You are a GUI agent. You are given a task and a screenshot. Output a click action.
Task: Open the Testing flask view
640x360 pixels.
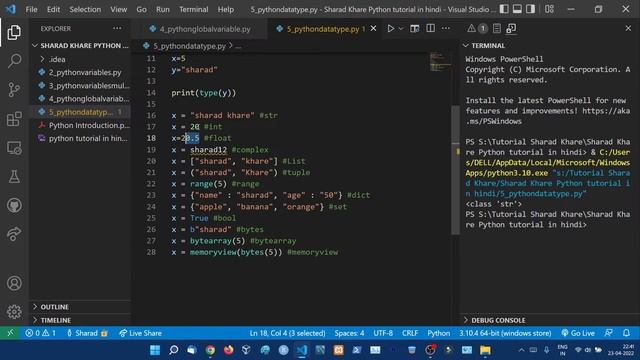[14, 176]
